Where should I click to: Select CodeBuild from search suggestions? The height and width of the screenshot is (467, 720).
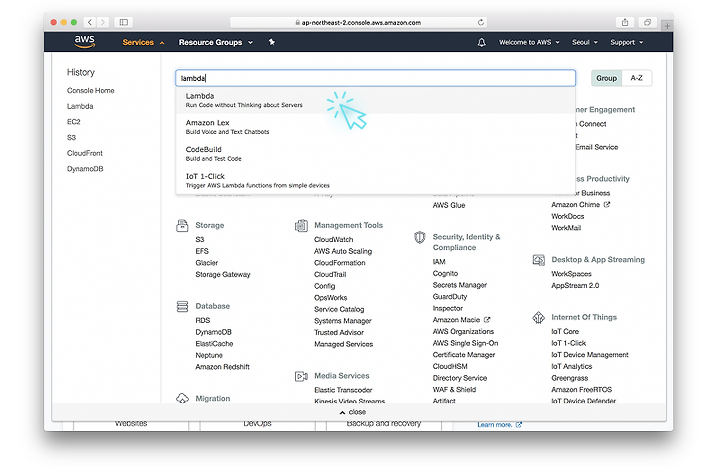(x=376, y=154)
